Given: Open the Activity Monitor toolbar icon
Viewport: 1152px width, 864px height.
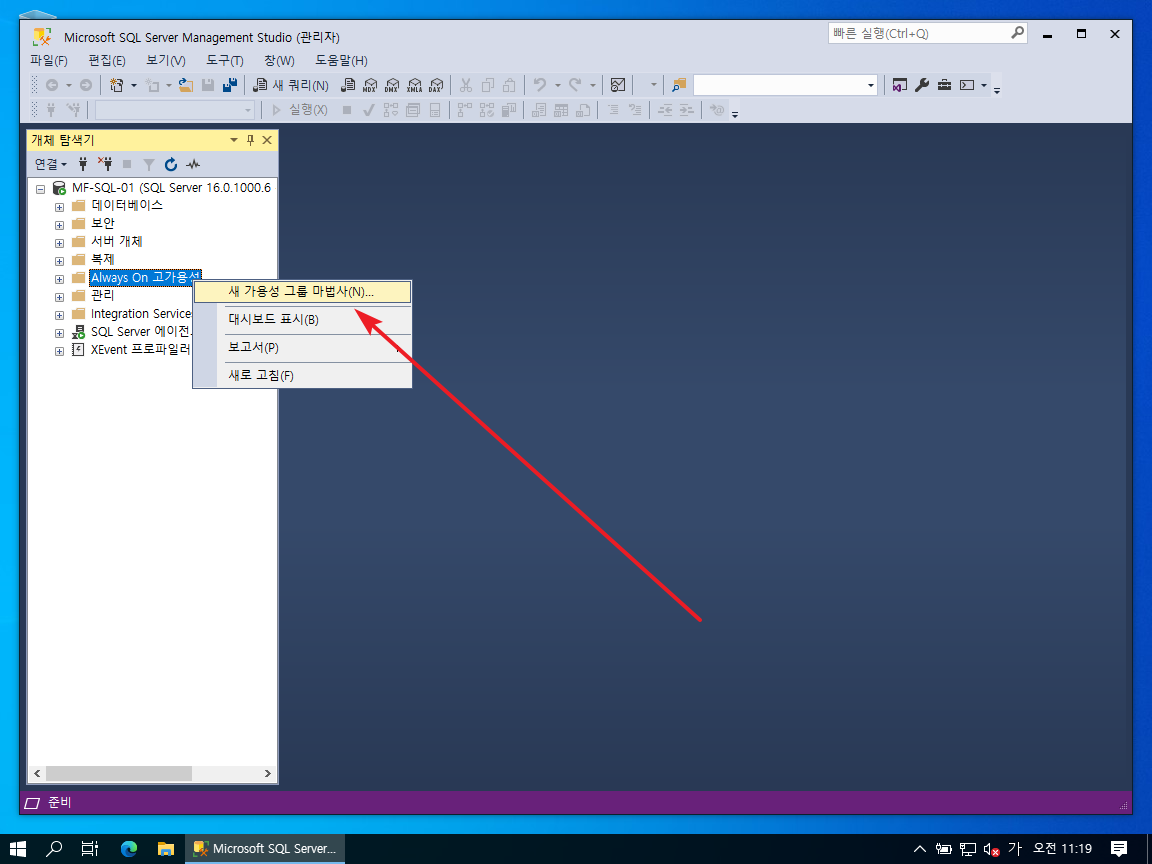Looking at the screenshot, I should [x=618, y=85].
